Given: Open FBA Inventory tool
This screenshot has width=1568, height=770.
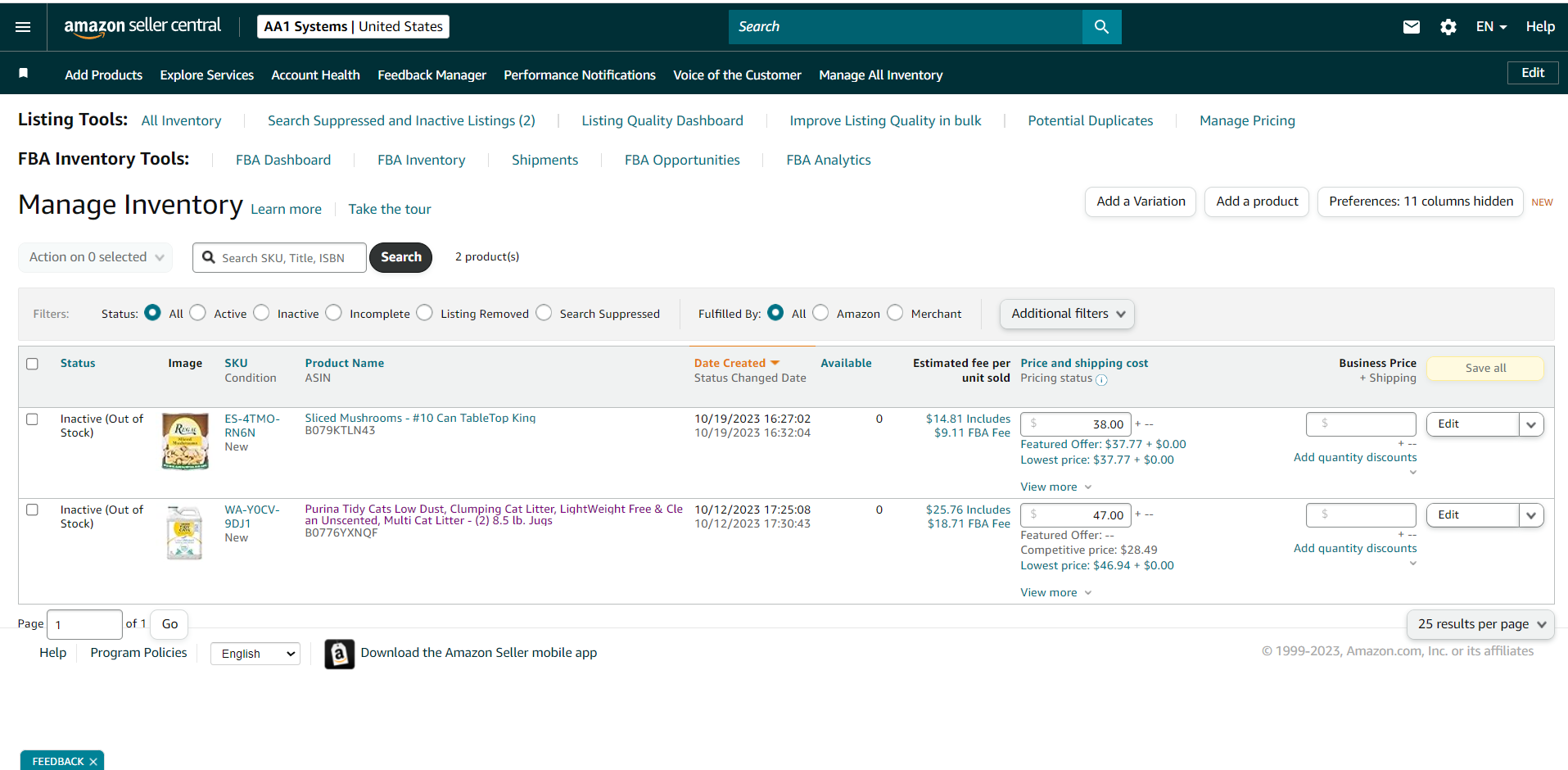Looking at the screenshot, I should tap(422, 160).
